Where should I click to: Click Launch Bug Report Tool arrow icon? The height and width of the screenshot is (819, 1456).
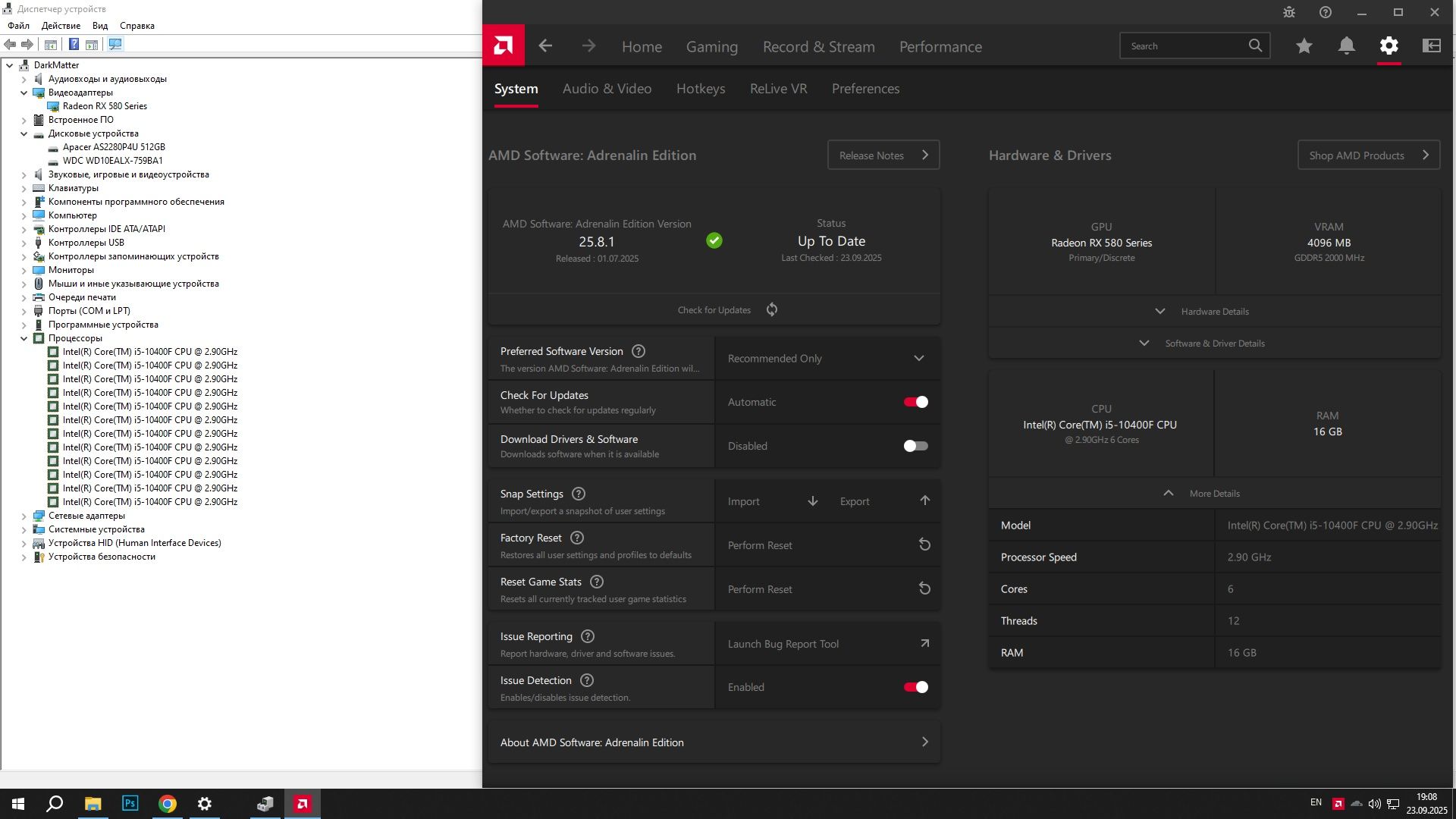pyautogui.click(x=925, y=643)
